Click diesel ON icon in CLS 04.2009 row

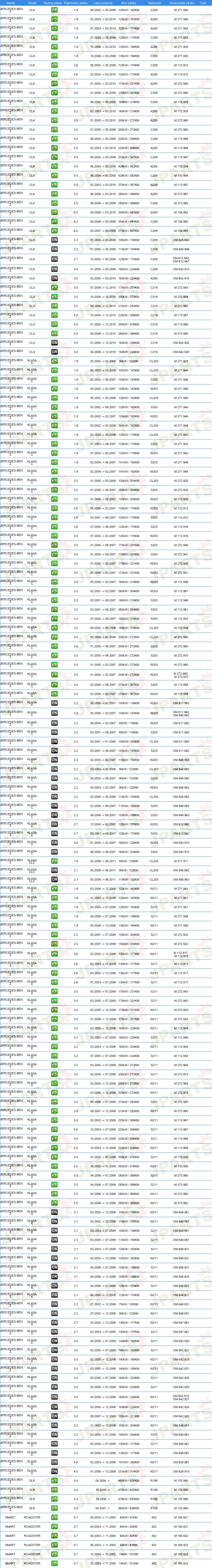54,352
